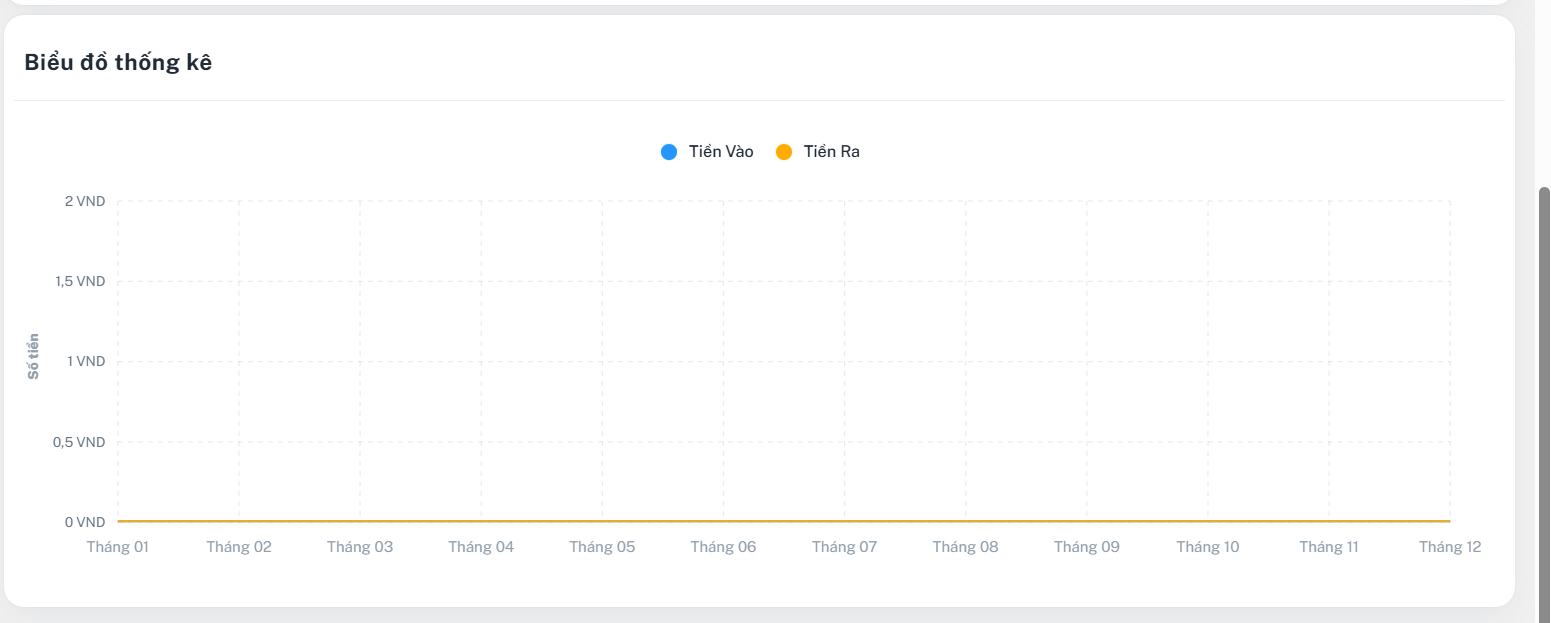1551x623 pixels.
Task: Select the Tháng 10 axis label
Action: point(1208,547)
